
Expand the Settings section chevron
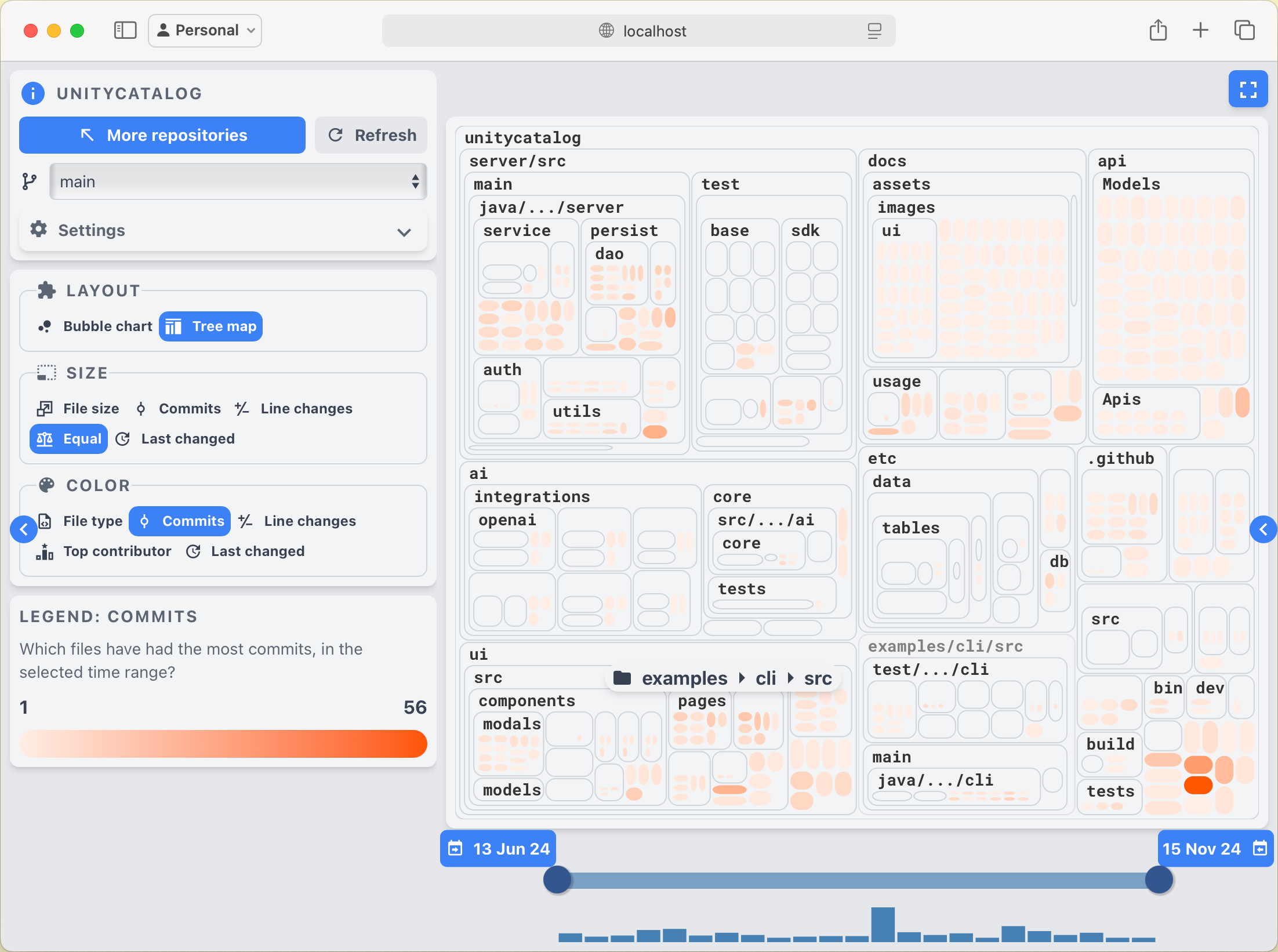[x=404, y=232]
